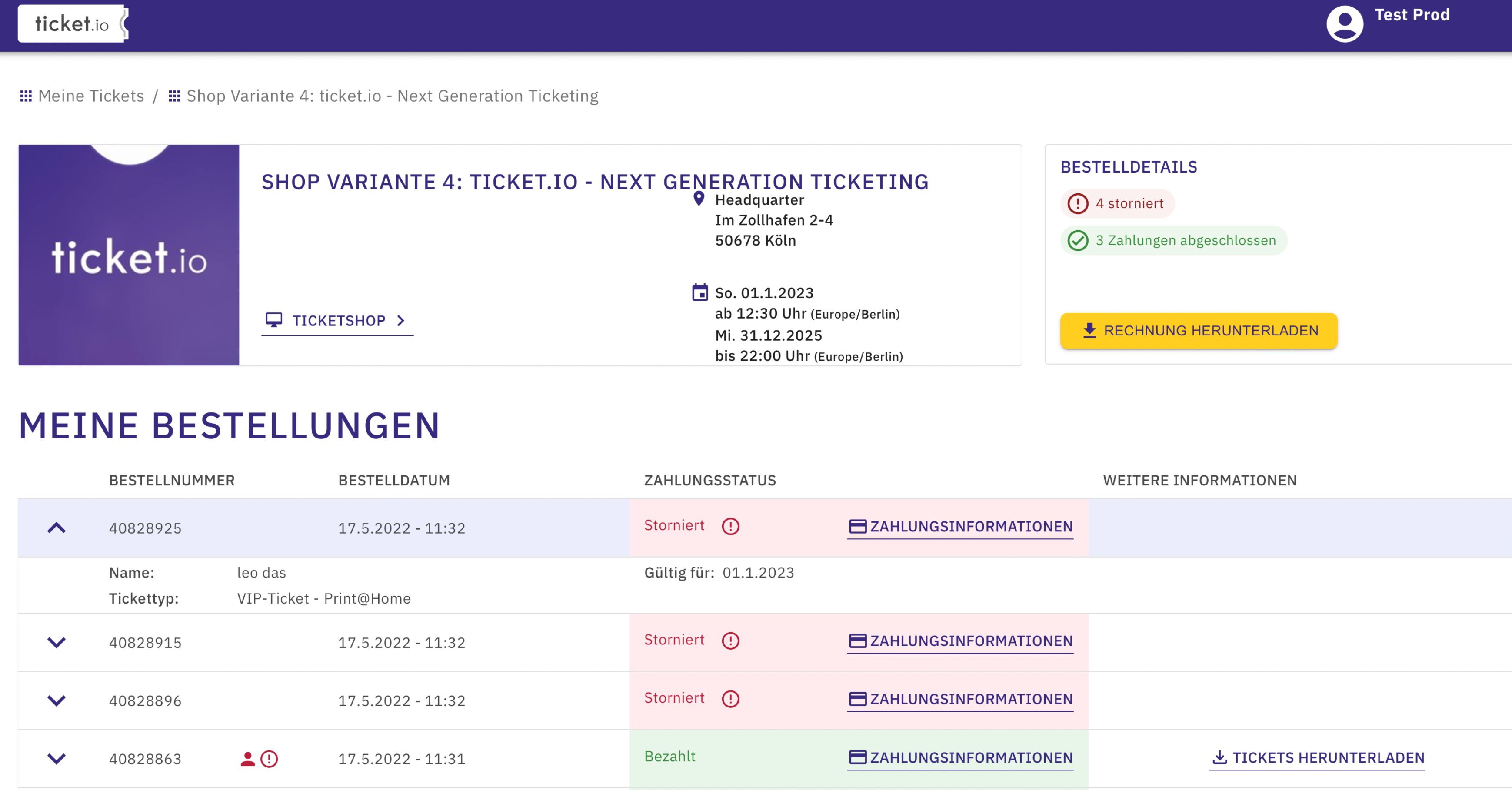Click the event title heading

(595, 182)
